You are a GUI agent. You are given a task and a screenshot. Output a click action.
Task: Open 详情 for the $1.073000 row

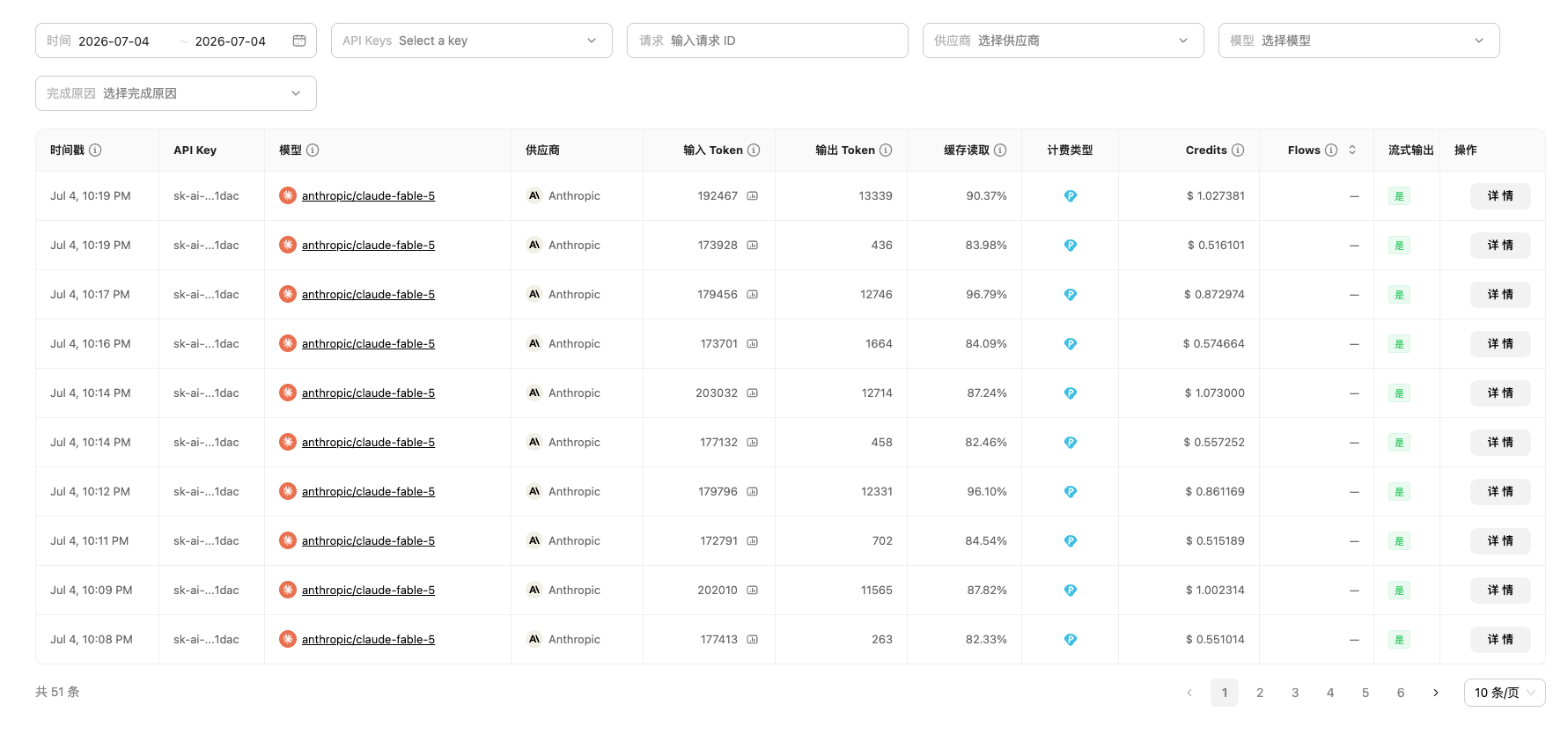[1500, 393]
